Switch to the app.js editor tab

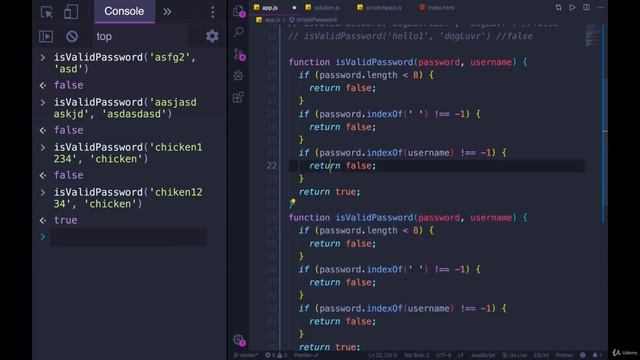269,8
